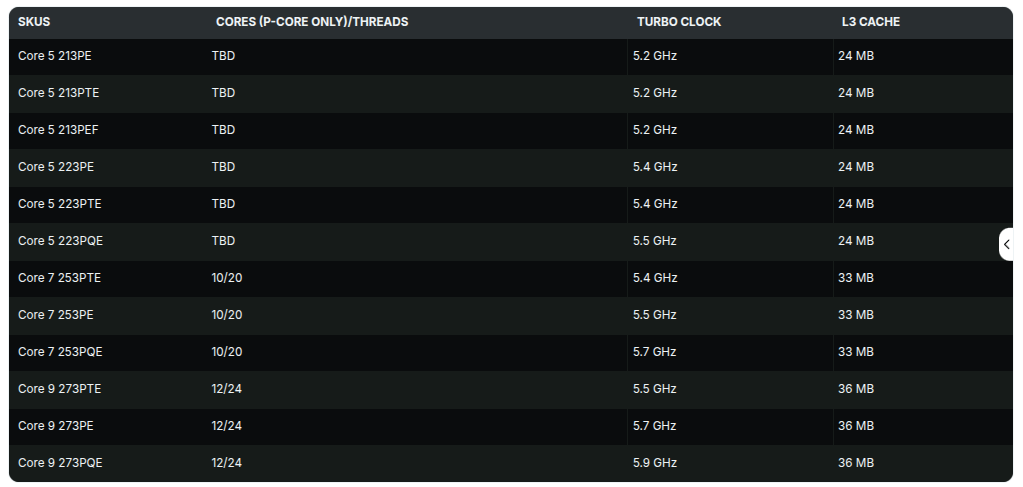Click the Core 5 223PTE SKU cell
Viewport: 1023px width, 487px height.
[60, 204]
